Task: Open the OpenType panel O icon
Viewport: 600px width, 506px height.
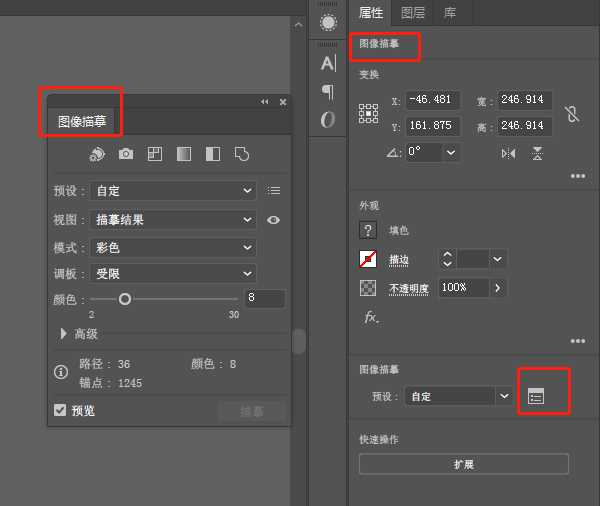Action: click(x=328, y=119)
